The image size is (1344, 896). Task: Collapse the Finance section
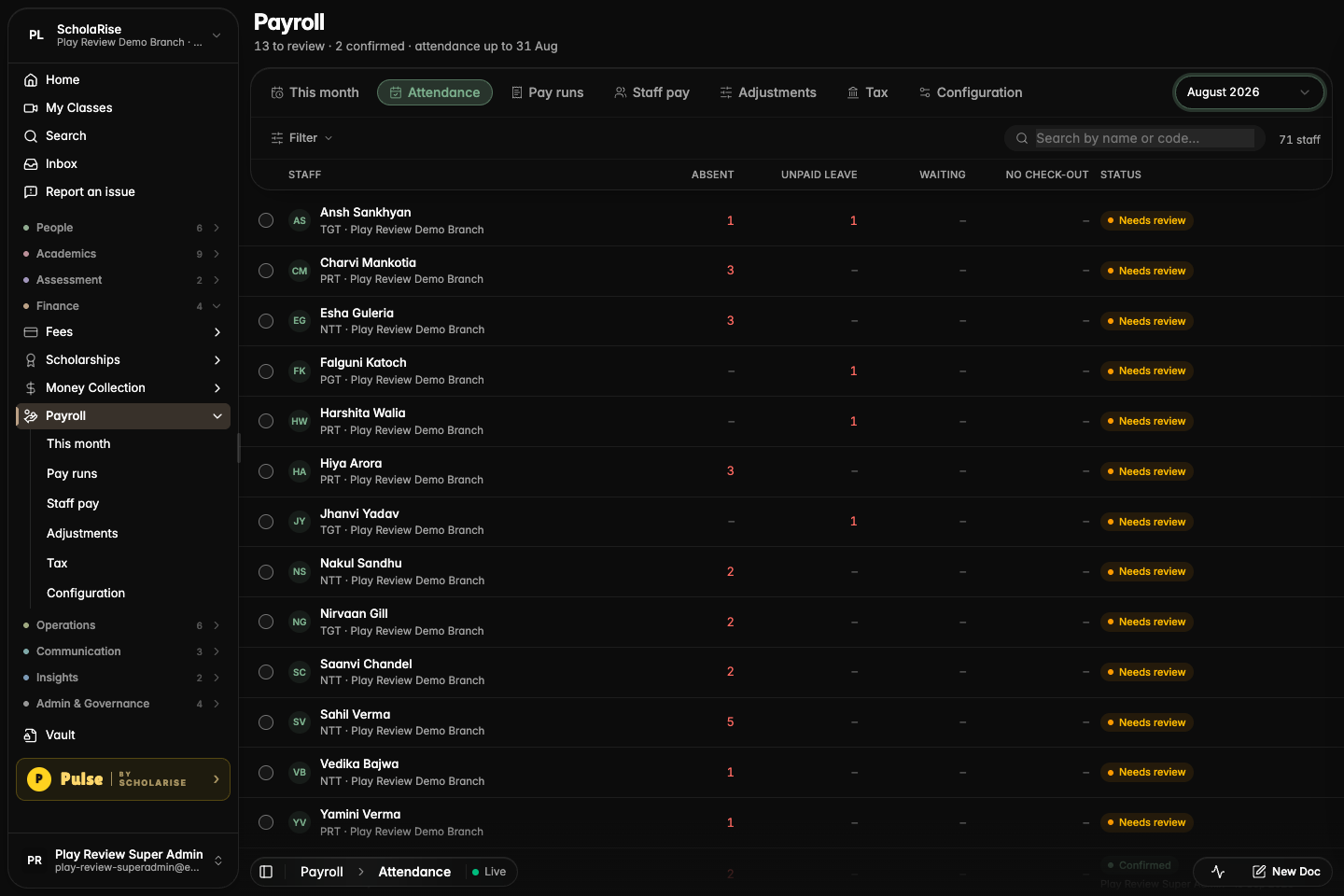123,306
